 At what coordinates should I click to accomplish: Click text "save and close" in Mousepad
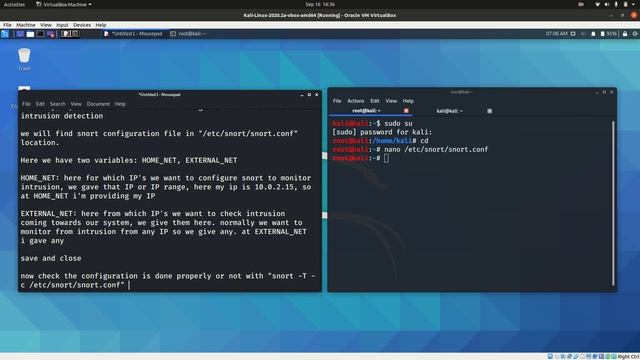[x=51, y=258]
